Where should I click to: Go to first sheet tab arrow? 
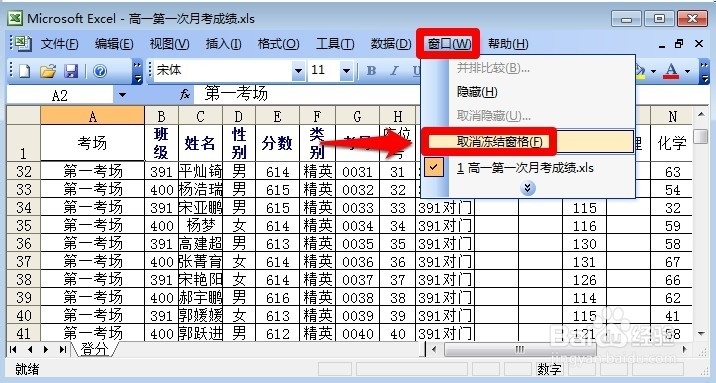click(13, 350)
